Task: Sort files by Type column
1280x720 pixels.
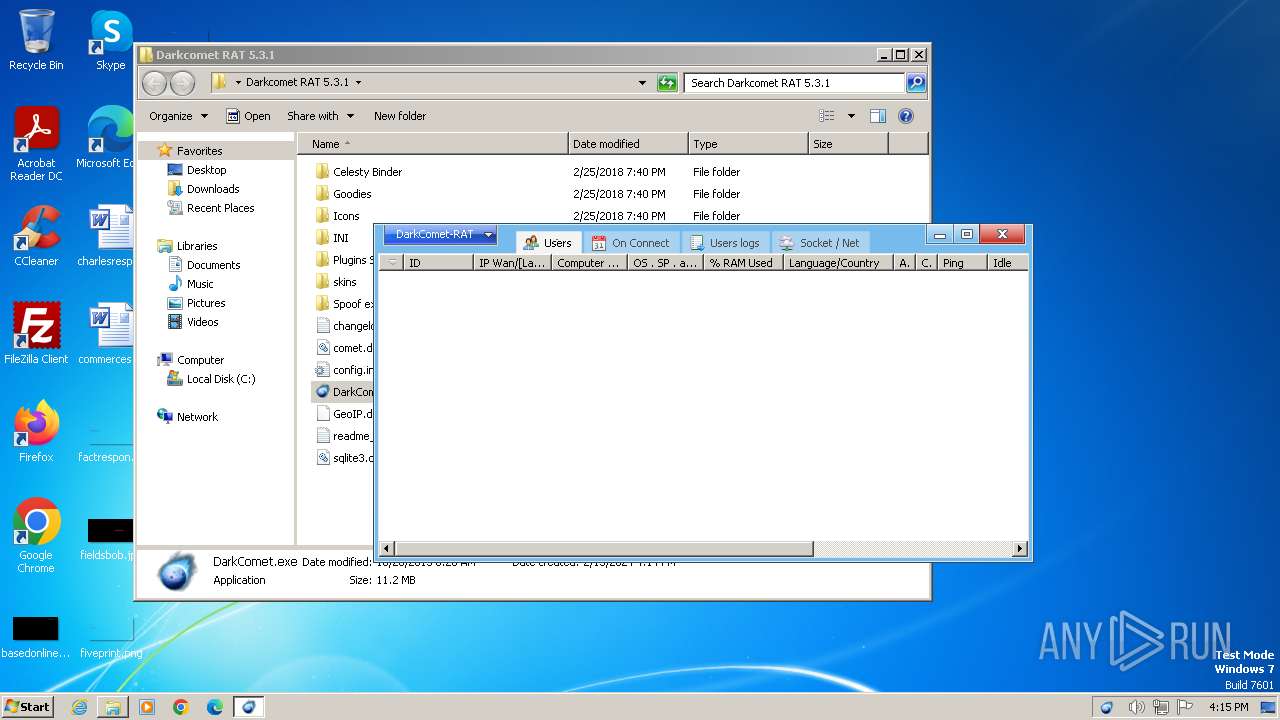Action: (x=748, y=144)
